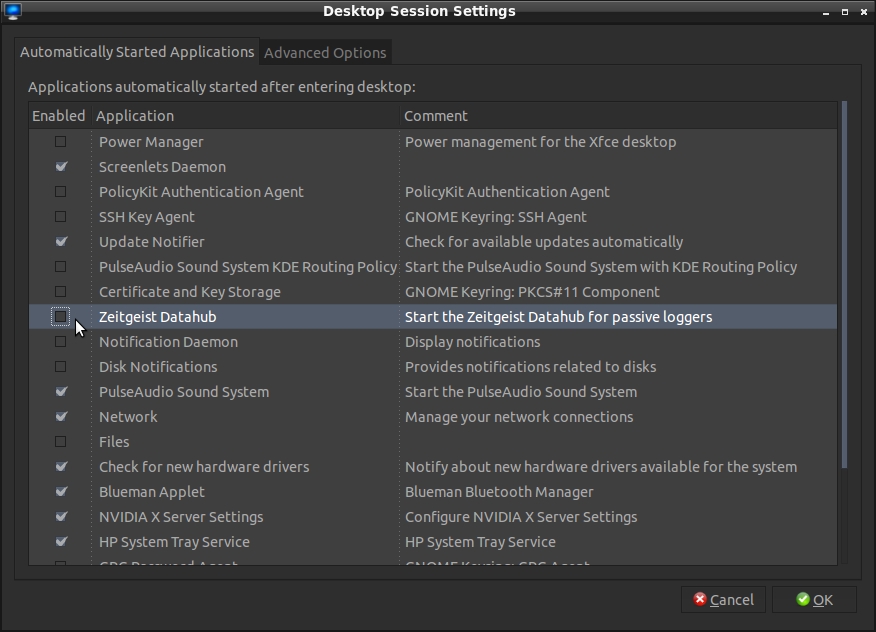Click the Cancel button

pyautogui.click(x=723, y=599)
